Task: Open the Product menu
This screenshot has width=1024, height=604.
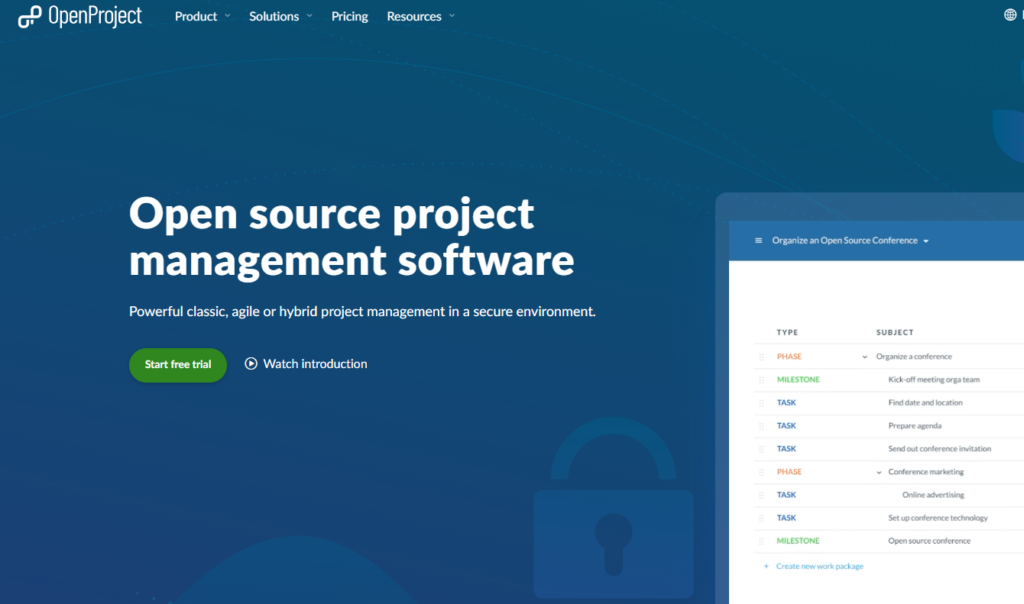Action: (196, 16)
